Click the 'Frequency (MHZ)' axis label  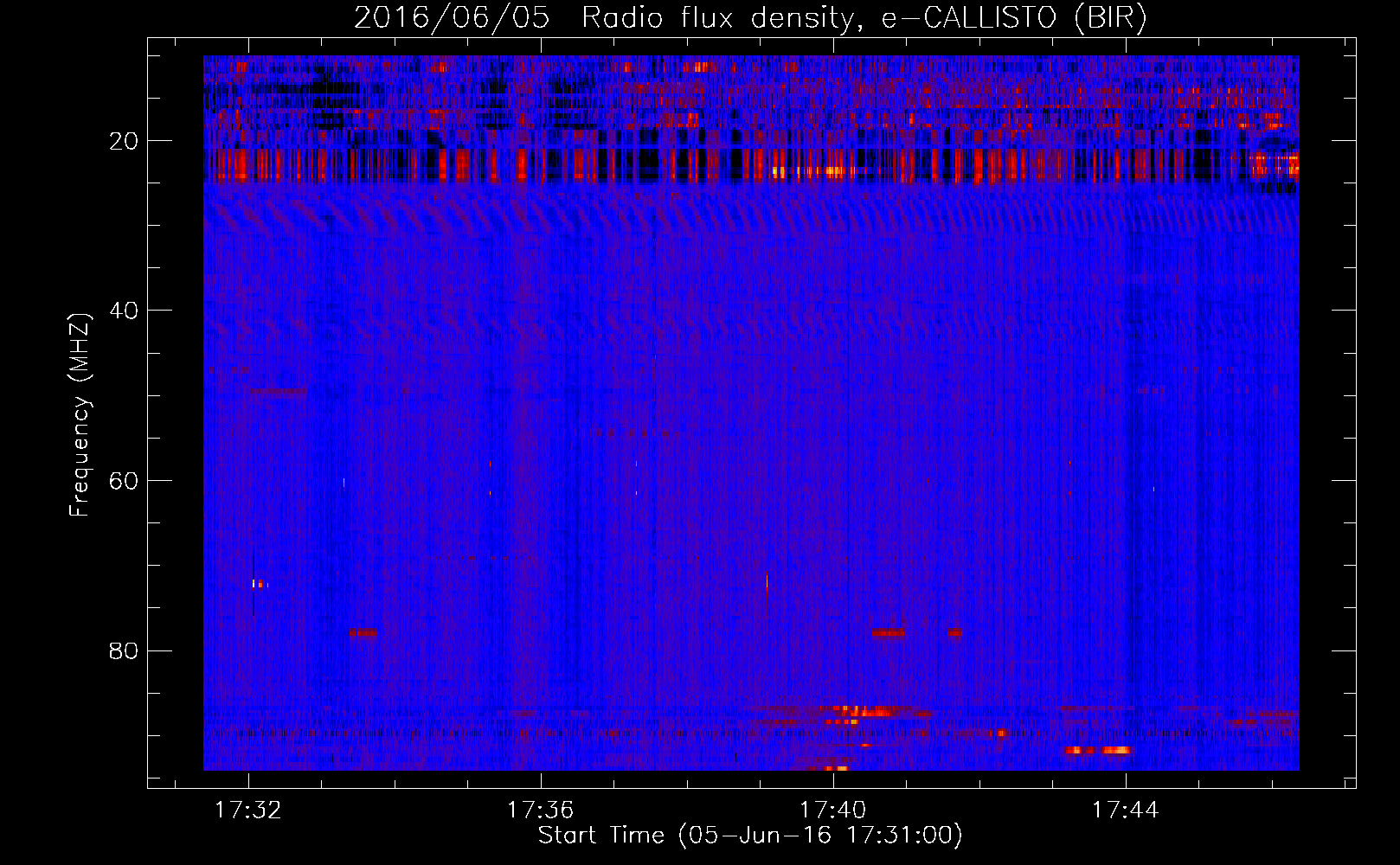pos(80,415)
